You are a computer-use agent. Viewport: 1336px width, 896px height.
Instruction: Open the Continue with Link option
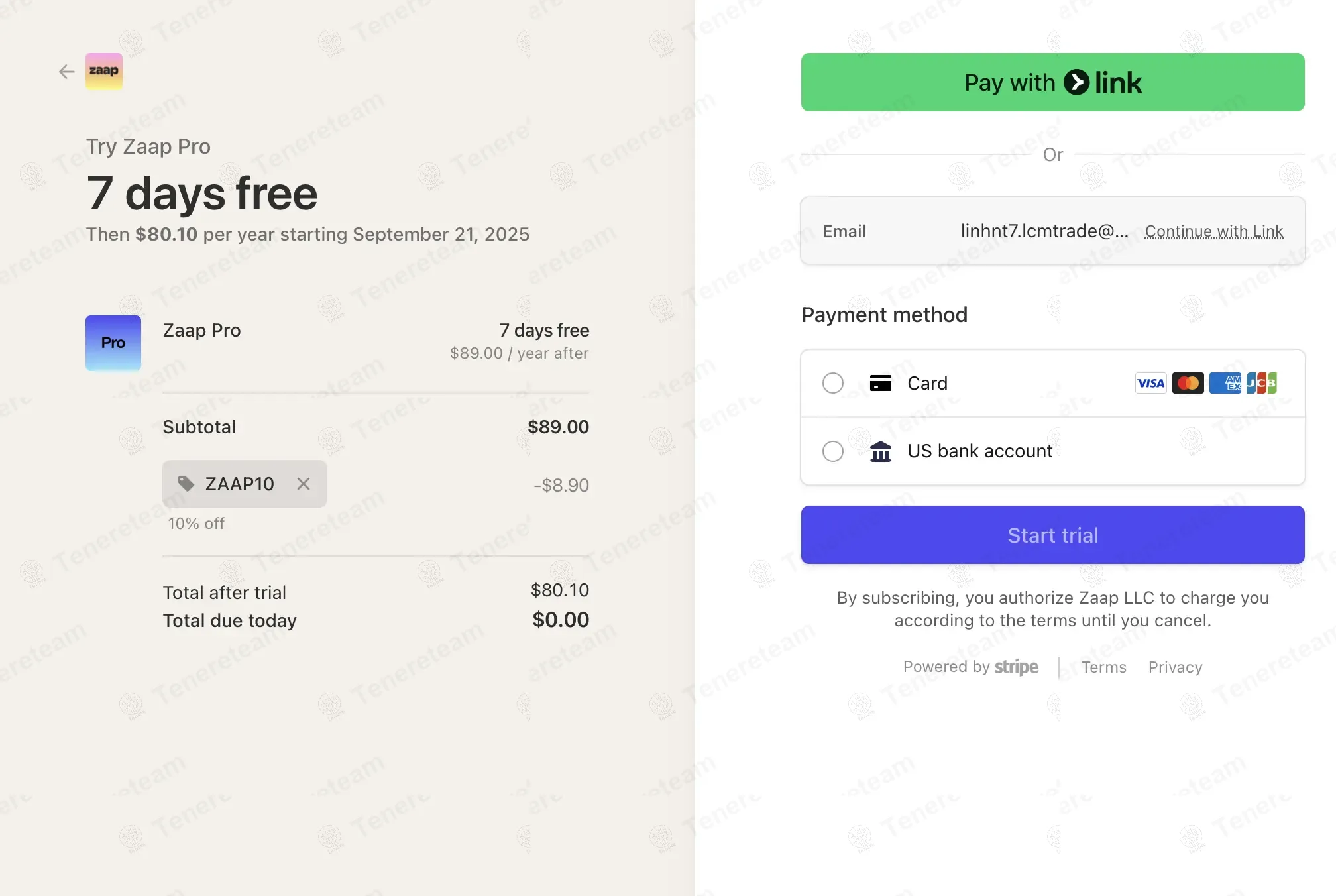pyautogui.click(x=1213, y=231)
